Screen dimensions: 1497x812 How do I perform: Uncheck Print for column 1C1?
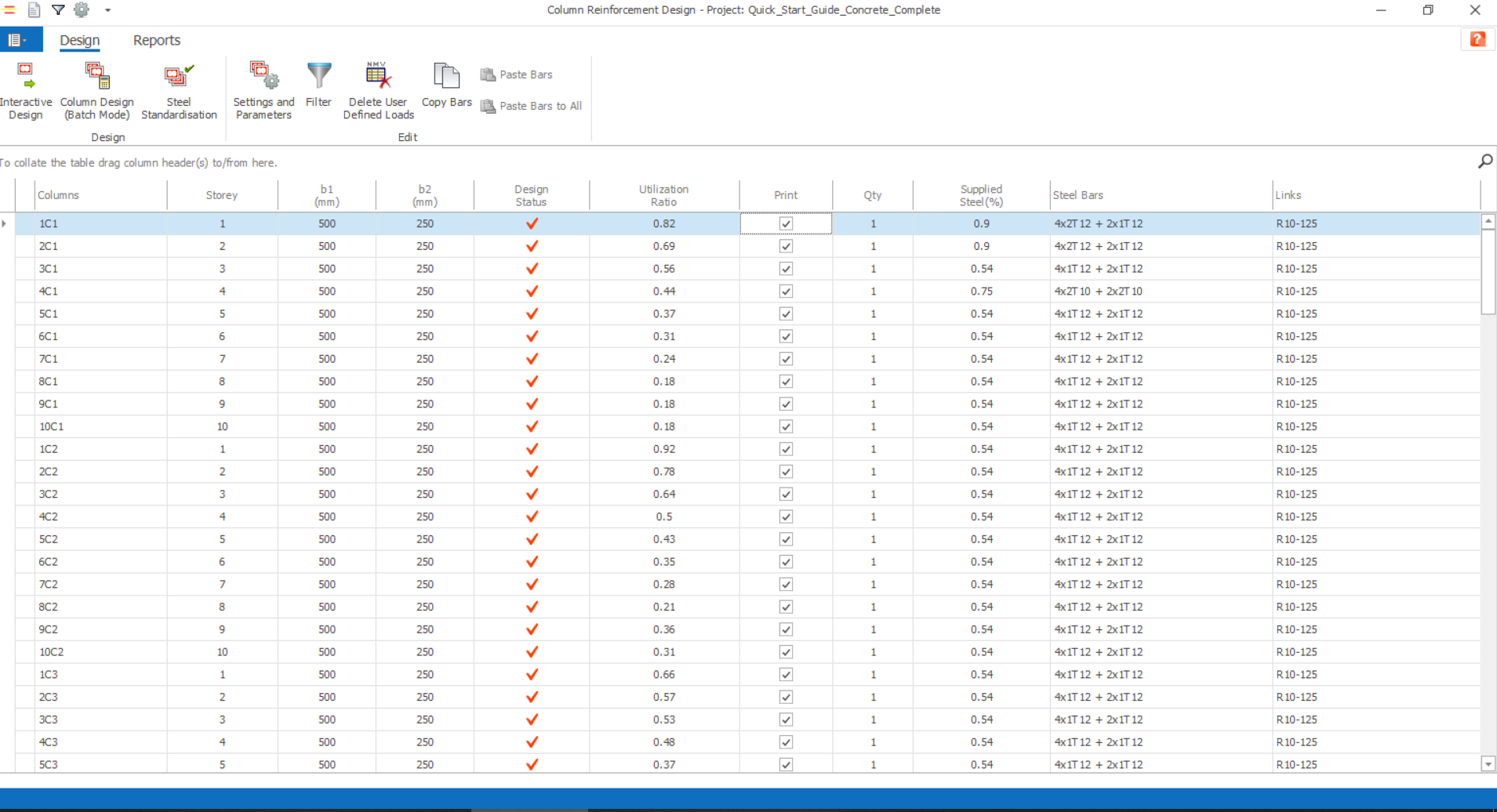(x=785, y=223)
